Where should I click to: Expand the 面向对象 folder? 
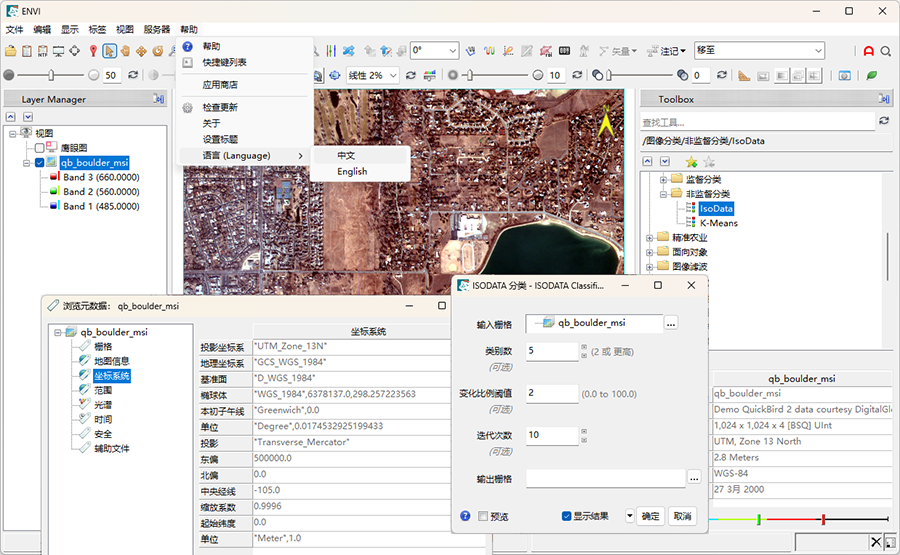(x=649, y=252)
